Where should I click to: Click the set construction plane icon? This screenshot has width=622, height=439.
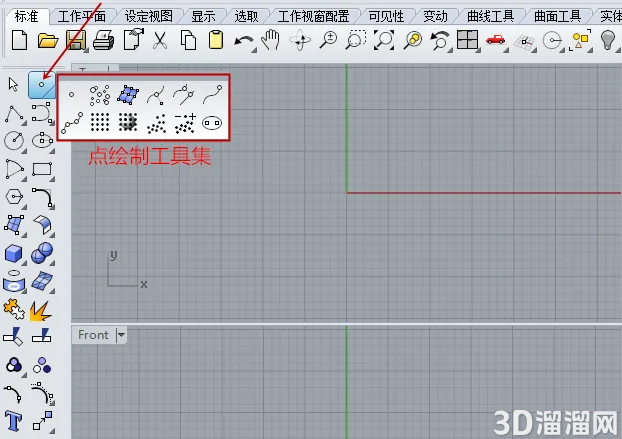[x=524, y=42]
